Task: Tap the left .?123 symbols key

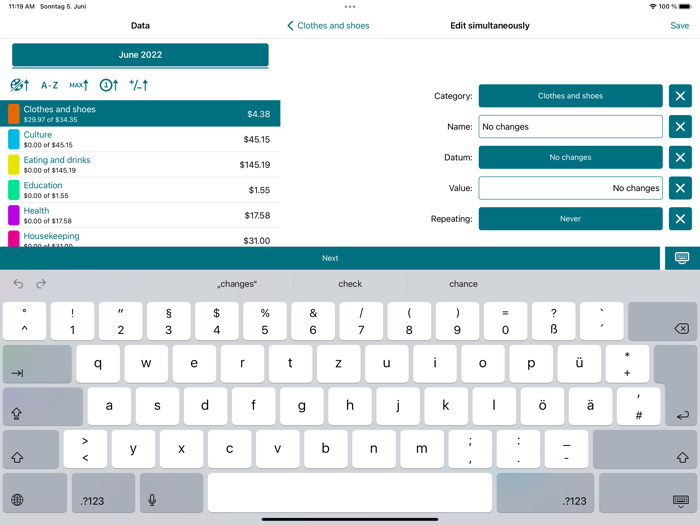Action: tap(103, 493)
